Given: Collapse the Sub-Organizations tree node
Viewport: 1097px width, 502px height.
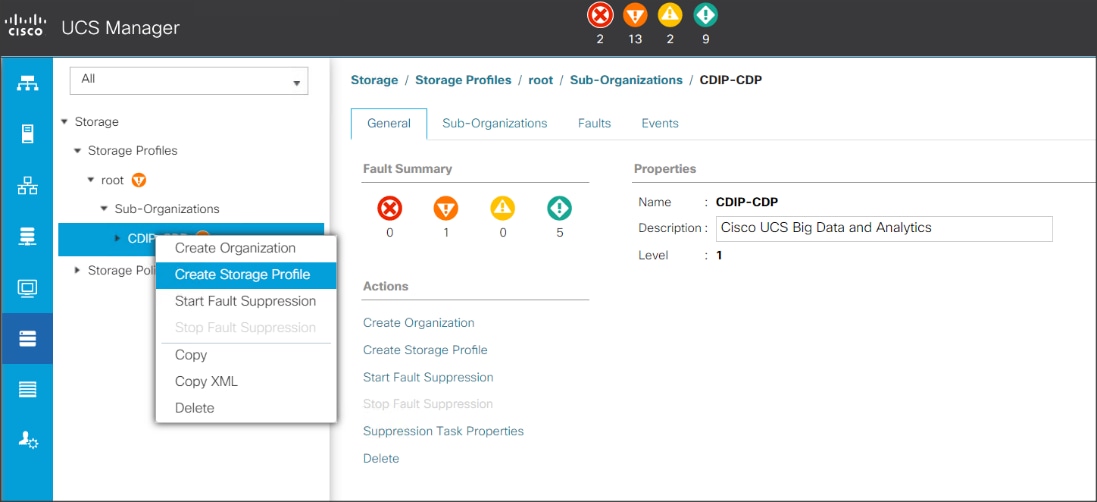Looking at the screenshot, I should click(x=104, y=209).
